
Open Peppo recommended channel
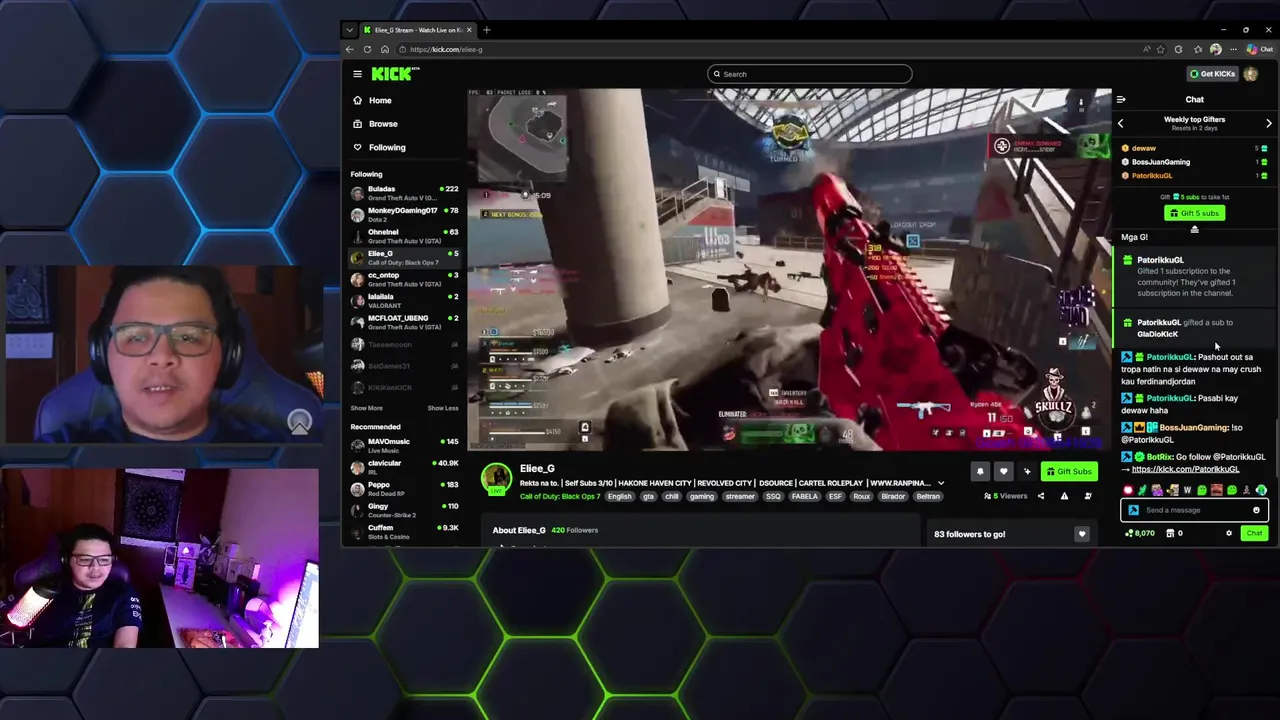[404, 489]
